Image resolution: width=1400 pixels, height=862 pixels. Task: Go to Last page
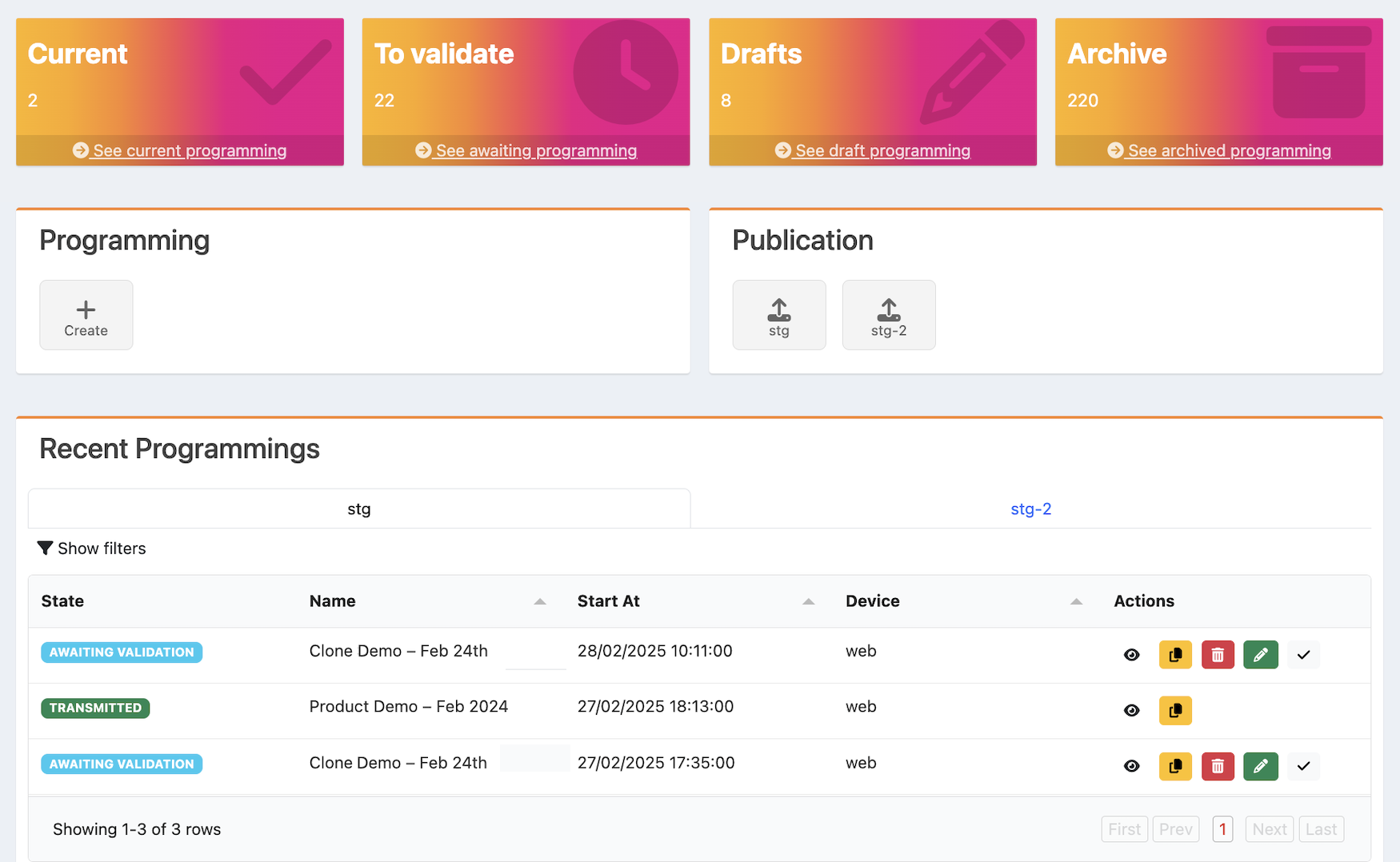pos(1321,829)
